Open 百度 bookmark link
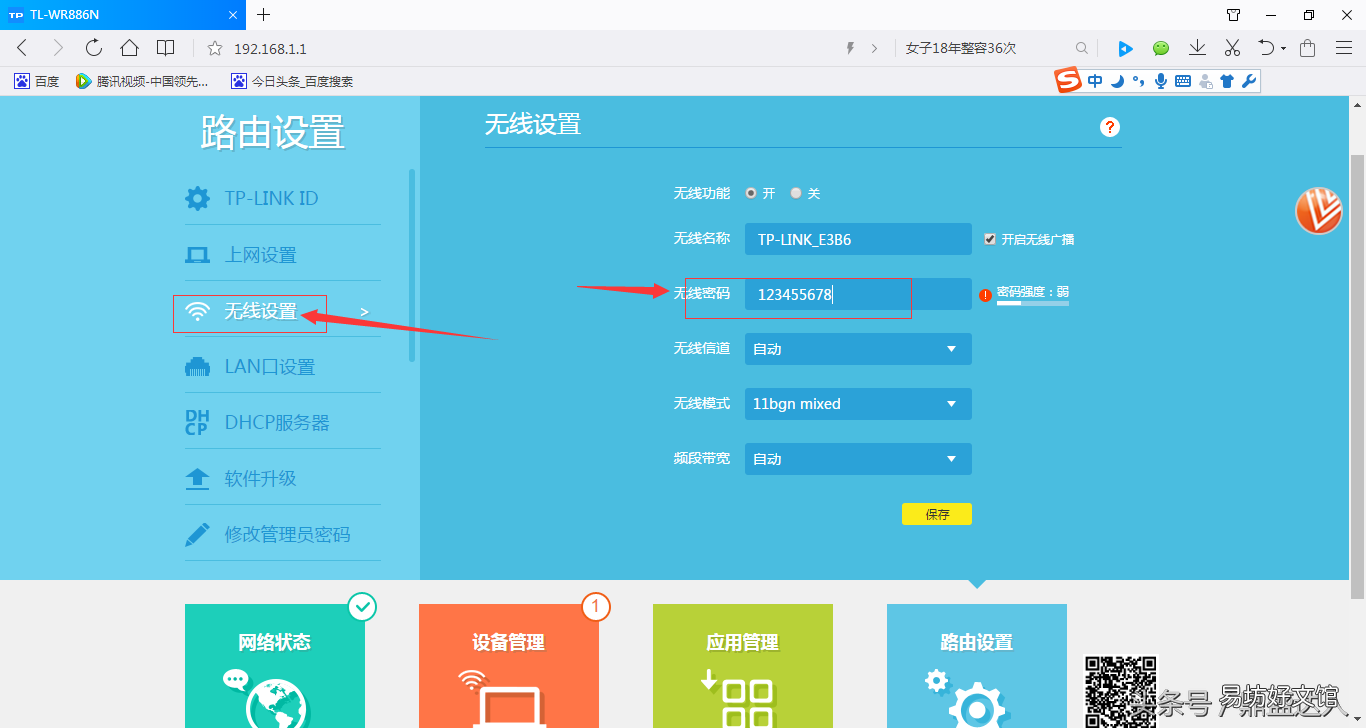The width and height of the screenshot is (1366, 728). (37, 81)
